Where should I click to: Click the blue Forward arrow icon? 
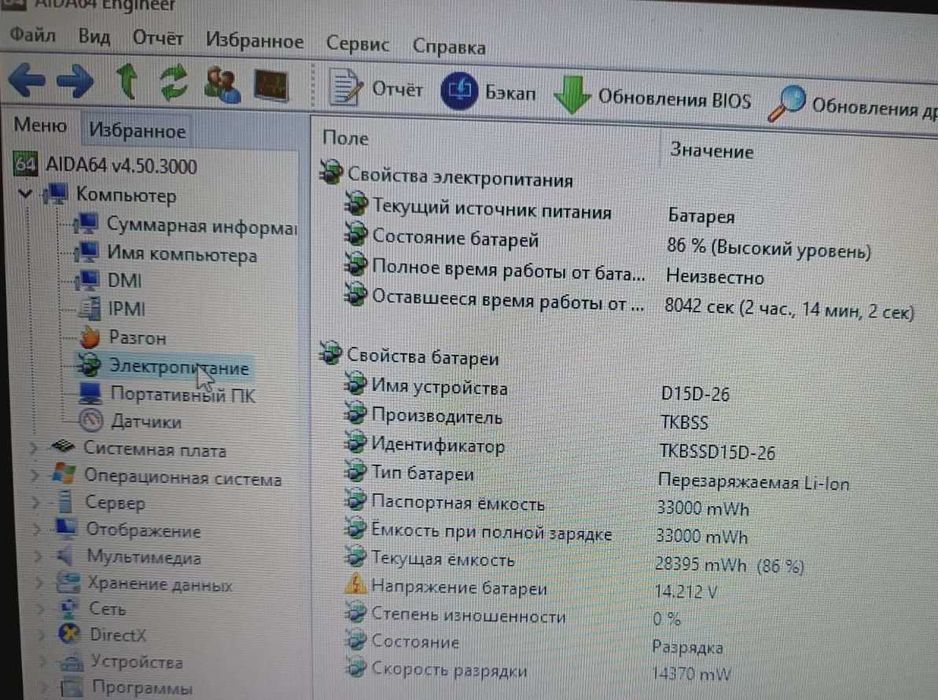(75, 80)
